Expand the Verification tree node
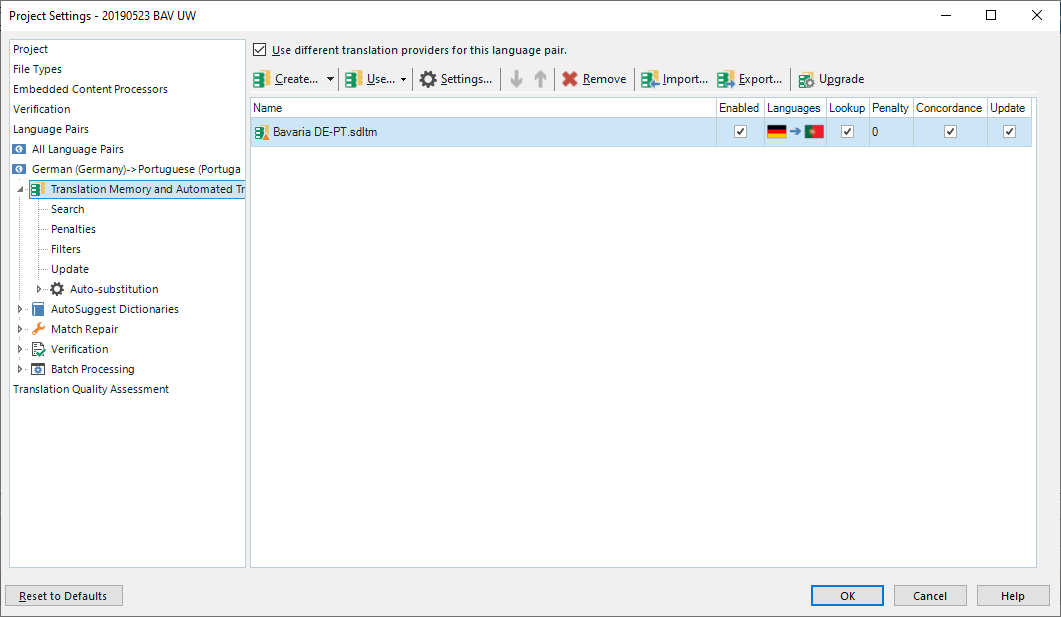The image size is (1061, 617). (20, 349)
